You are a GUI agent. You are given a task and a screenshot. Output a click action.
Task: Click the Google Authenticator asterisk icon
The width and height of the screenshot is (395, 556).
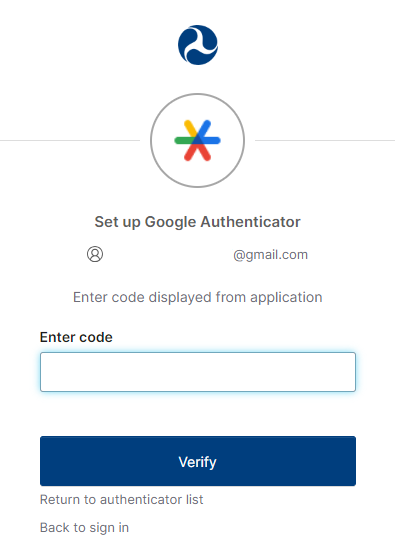198,140
